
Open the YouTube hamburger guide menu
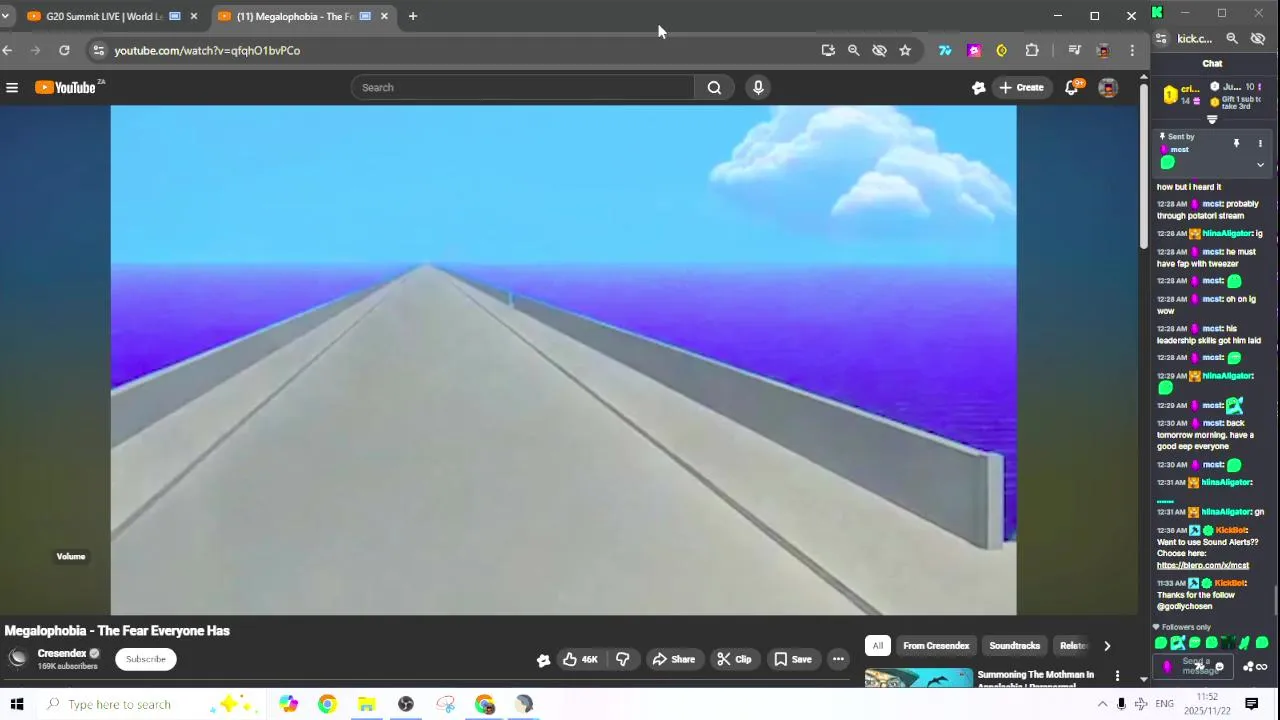(x=12, y=88)
